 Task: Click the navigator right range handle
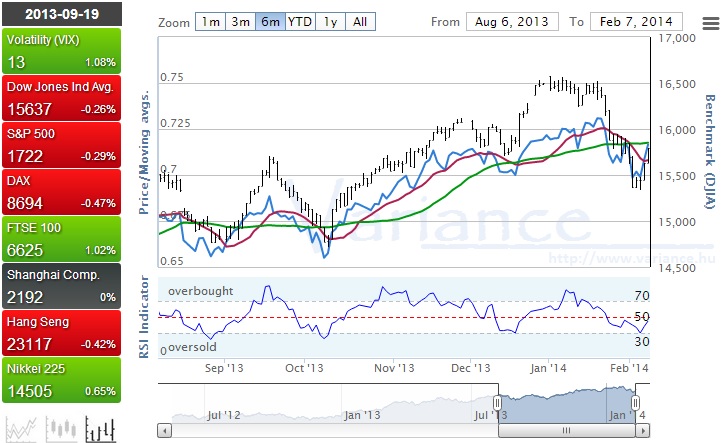[x=635, y=403]
